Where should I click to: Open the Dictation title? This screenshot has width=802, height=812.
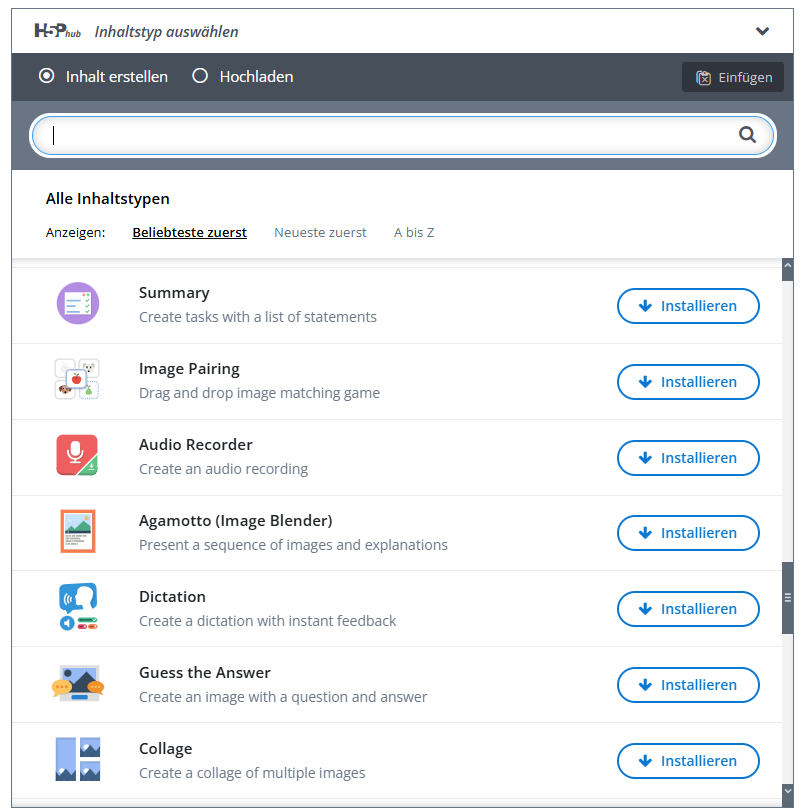[x=172, y=597]
